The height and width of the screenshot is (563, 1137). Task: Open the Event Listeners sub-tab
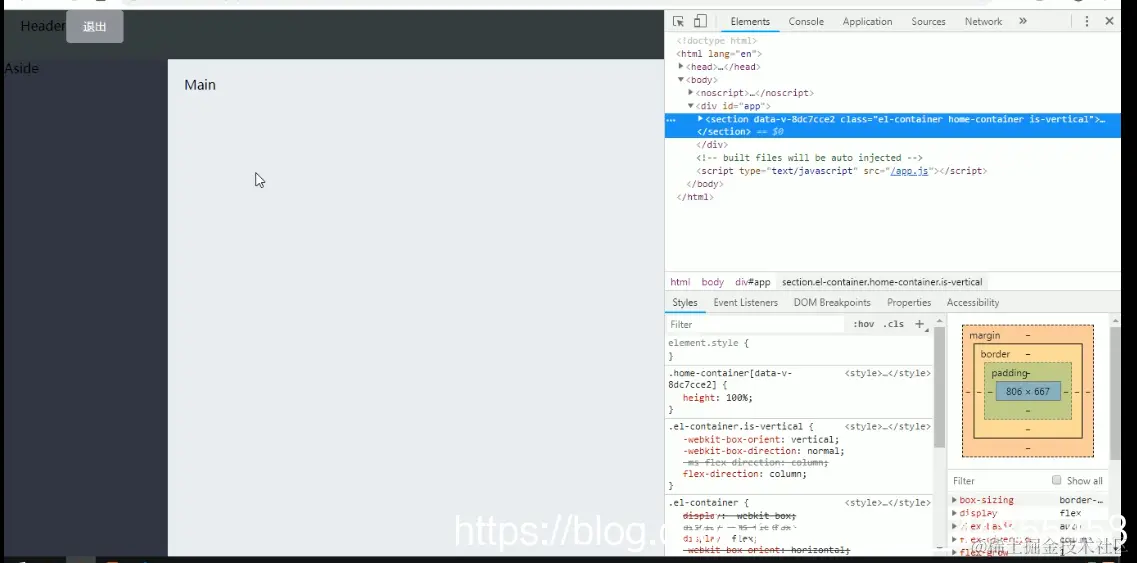point(745,303)
